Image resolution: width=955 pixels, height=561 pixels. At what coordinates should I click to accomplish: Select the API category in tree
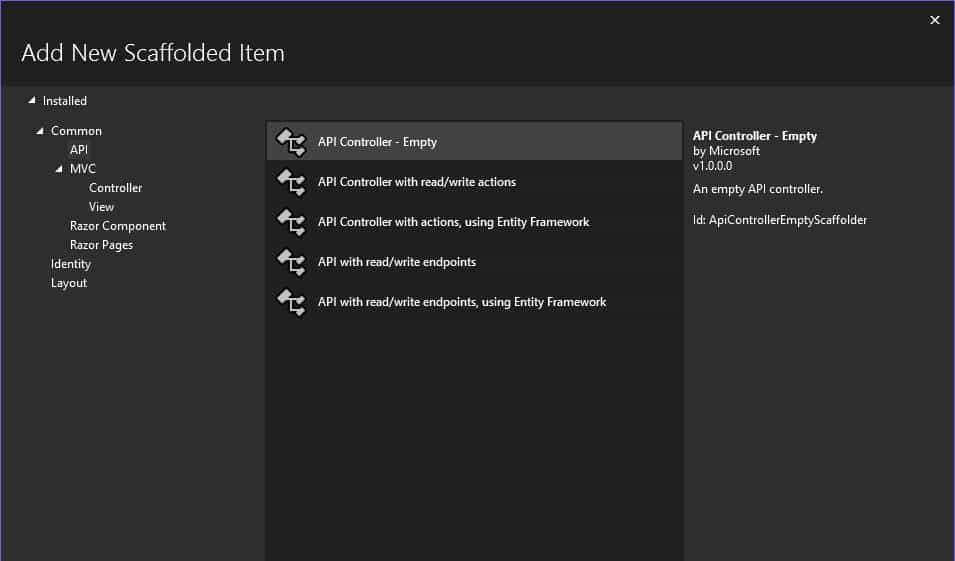pyautogui.click(x=79, y=150)
